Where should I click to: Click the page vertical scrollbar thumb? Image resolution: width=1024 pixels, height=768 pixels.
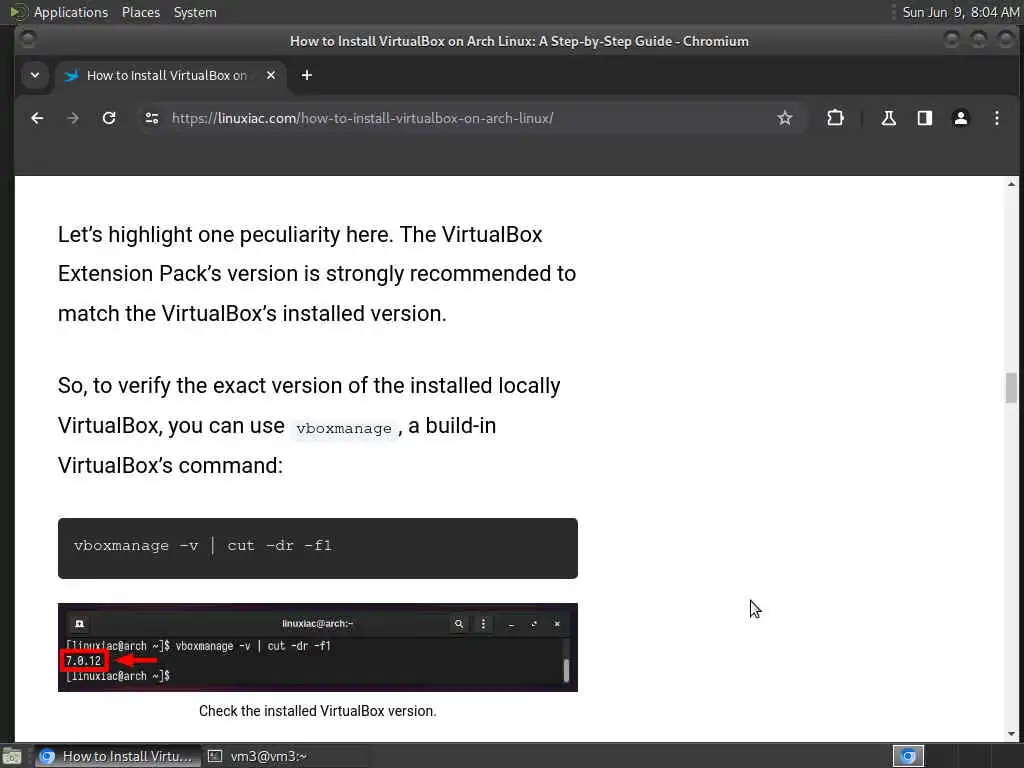(x=1011, y=388)
